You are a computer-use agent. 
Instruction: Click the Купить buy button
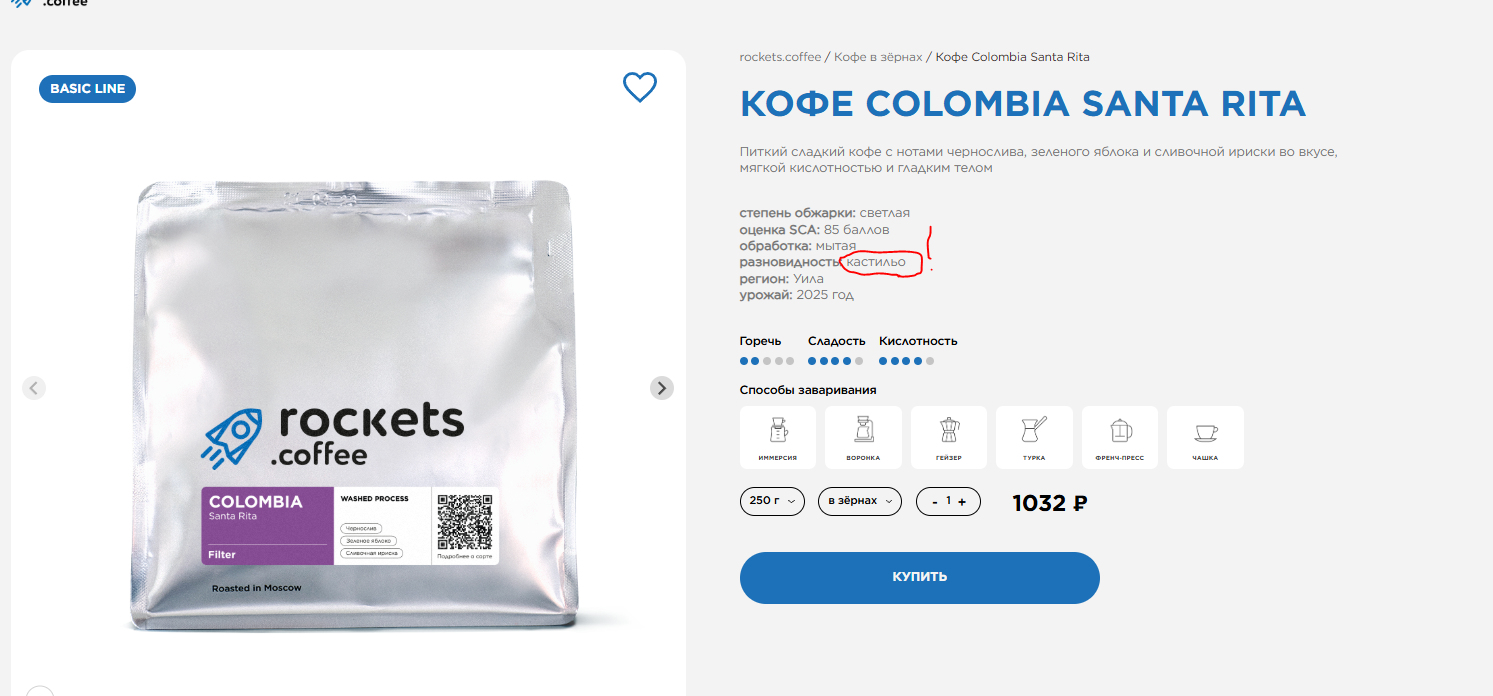pos(920,577)
